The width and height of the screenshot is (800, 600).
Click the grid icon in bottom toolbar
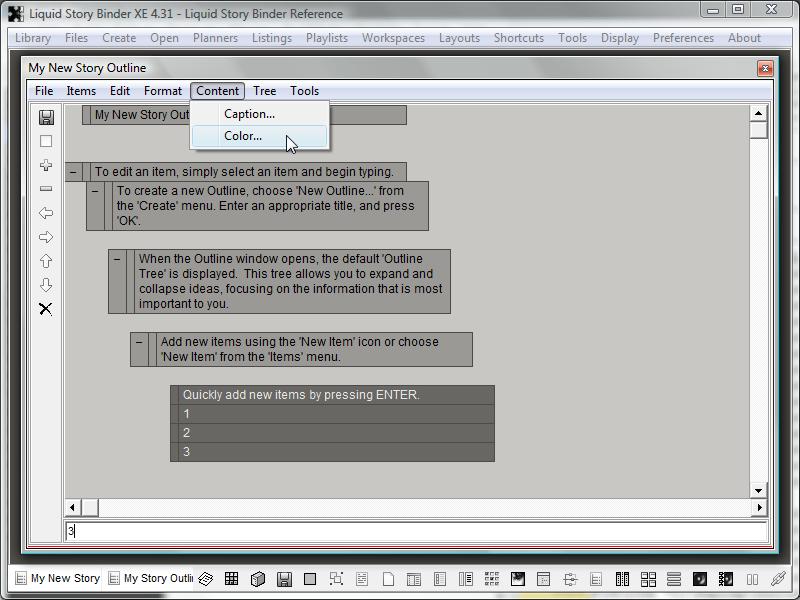(231, 578)
